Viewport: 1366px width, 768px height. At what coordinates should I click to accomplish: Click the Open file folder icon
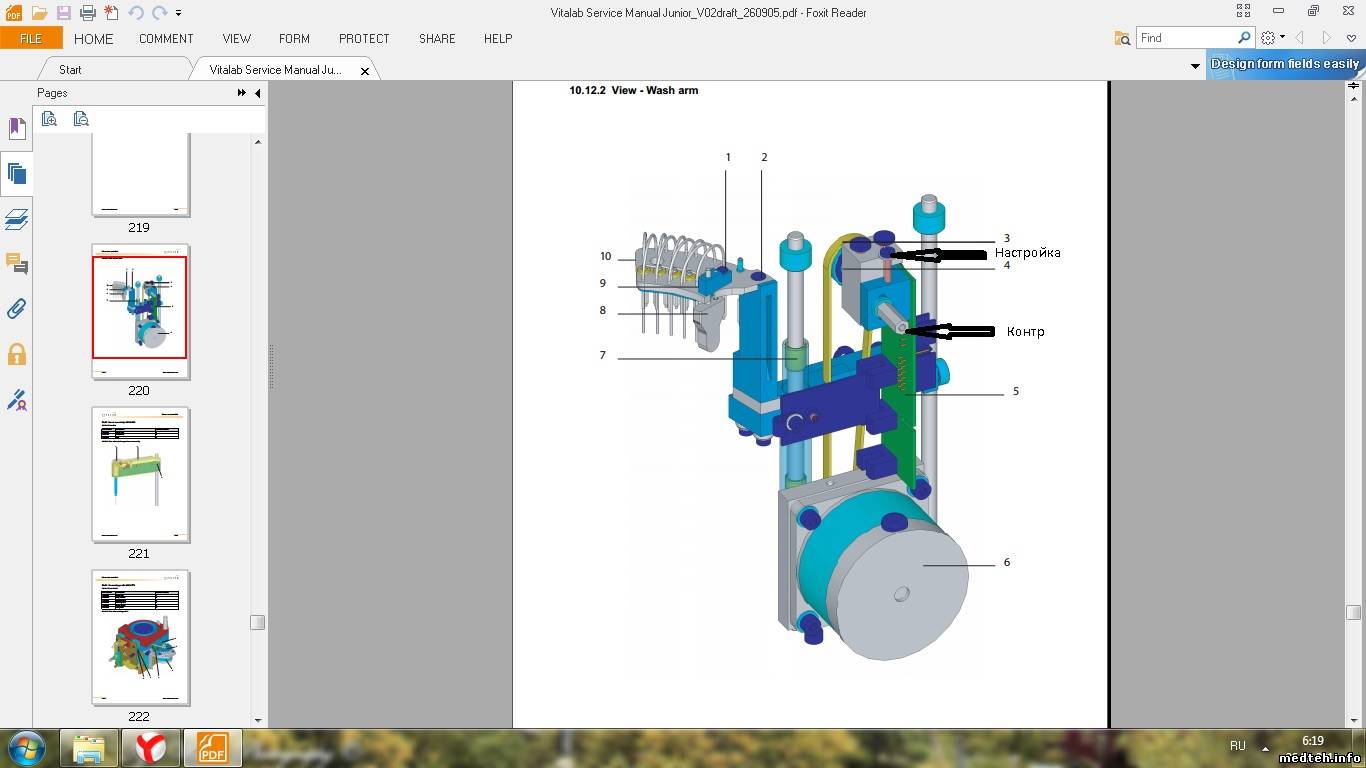click(x=39, y=13)
